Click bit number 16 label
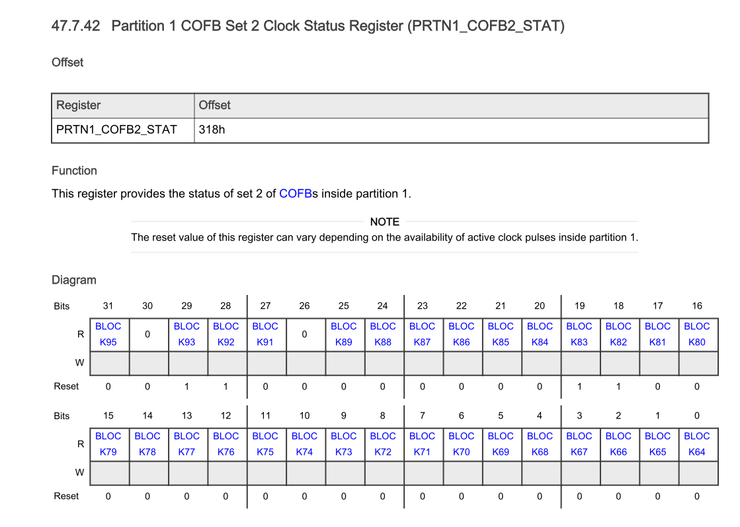The height and width of the screenshot is (527, 740). click(697, 306)
